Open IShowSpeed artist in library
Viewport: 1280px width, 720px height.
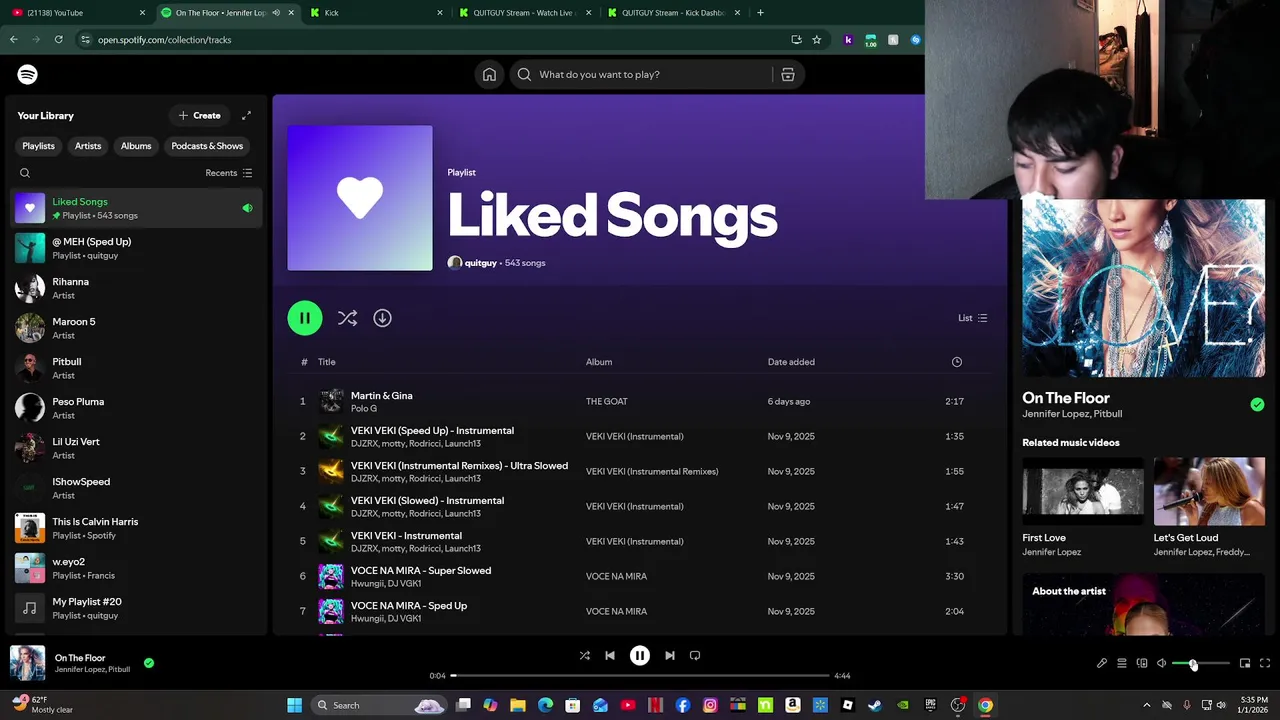[137, 488]
